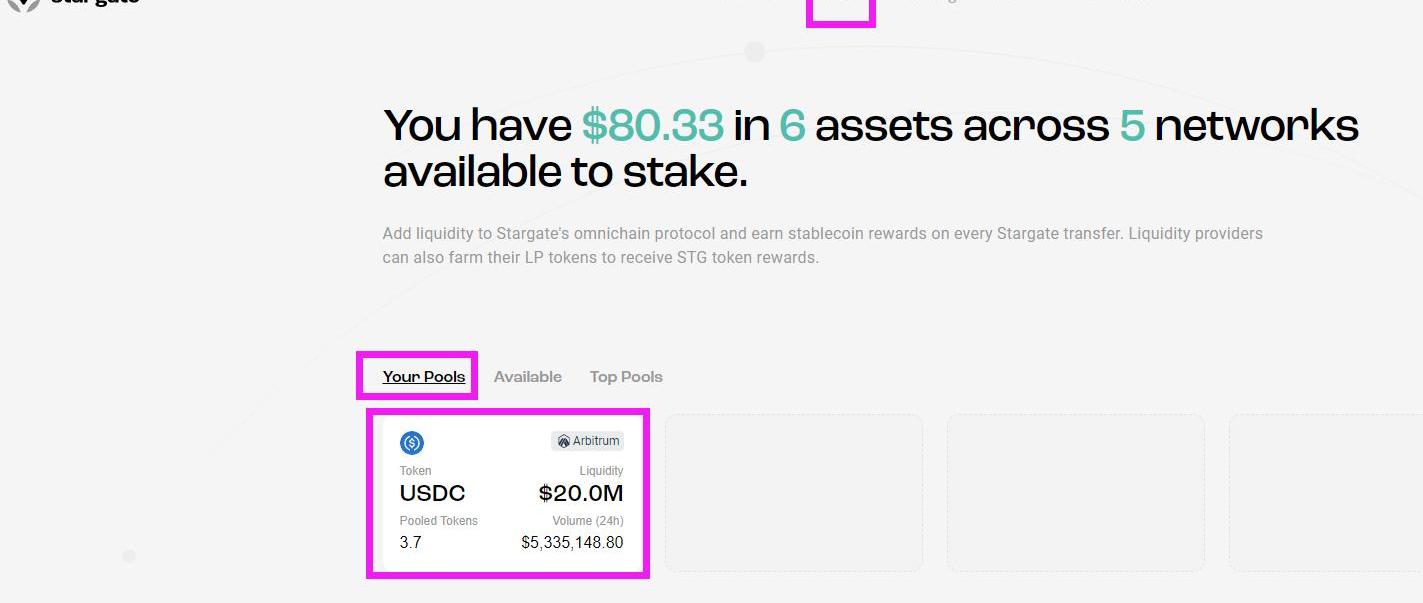Viewport: 1423px width, 603px height.
Task: Click the Stargate logo icon
Action: pos(24,4)
